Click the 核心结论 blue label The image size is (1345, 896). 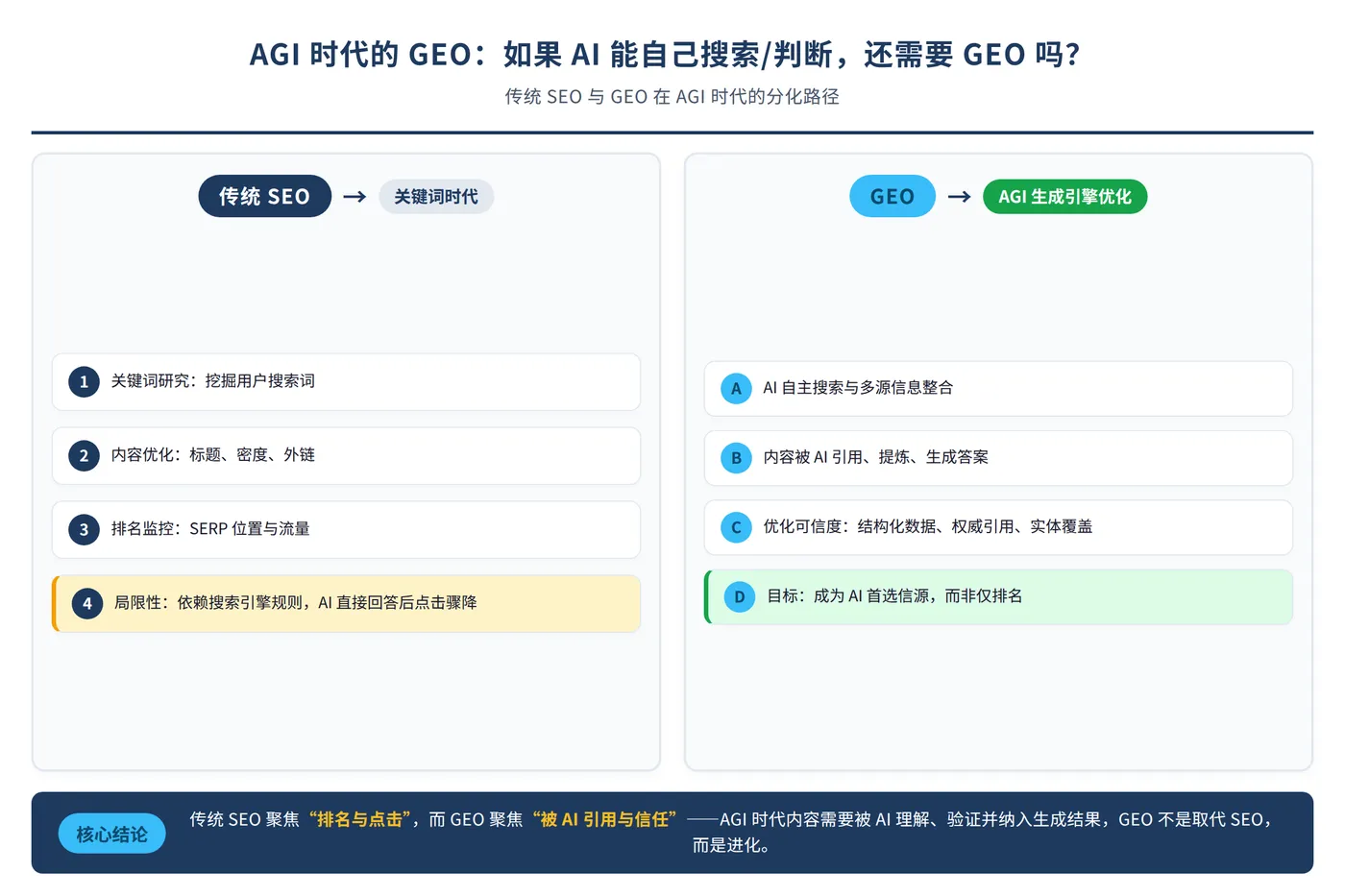point(112,834)
